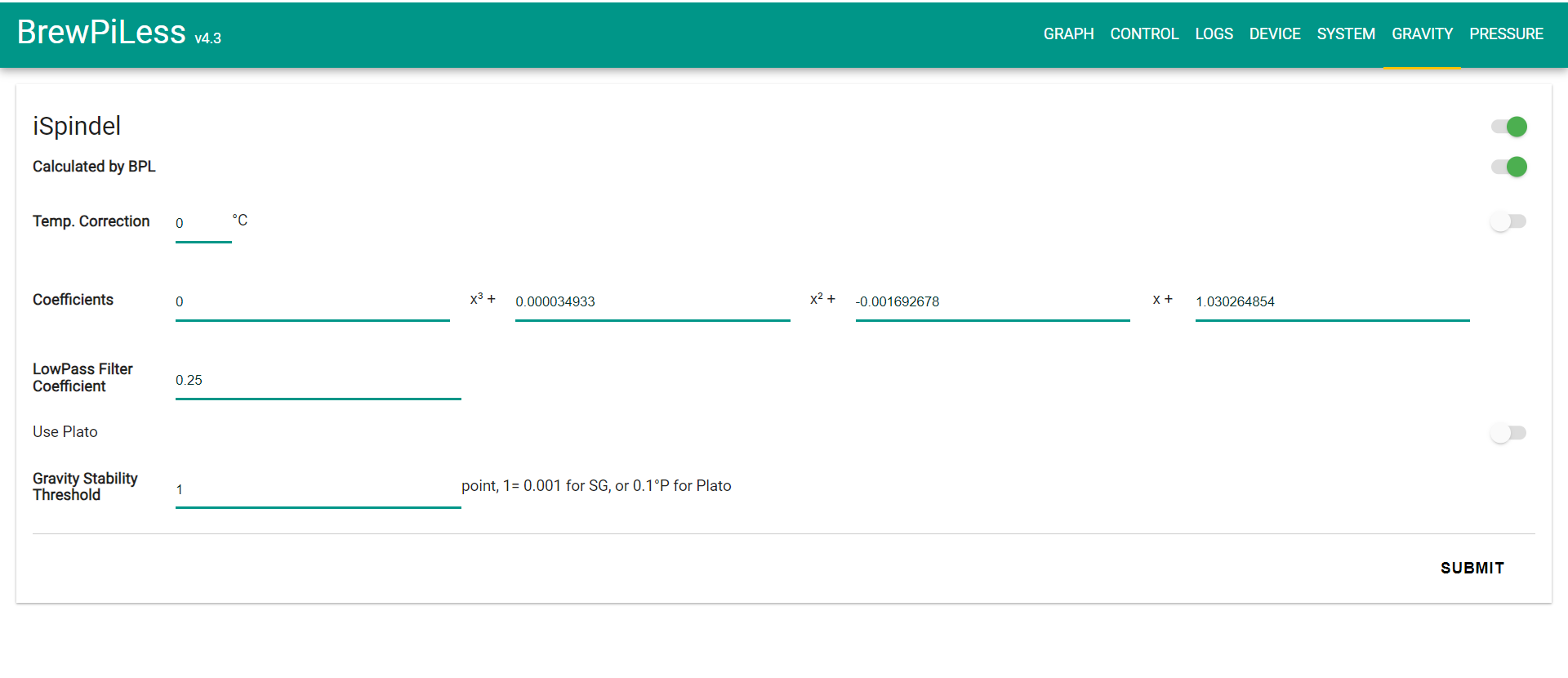Open the GRAPH page
The width and height of the screenshot is (1568, 678).
pyautogui.click(x=1068, y=34)
